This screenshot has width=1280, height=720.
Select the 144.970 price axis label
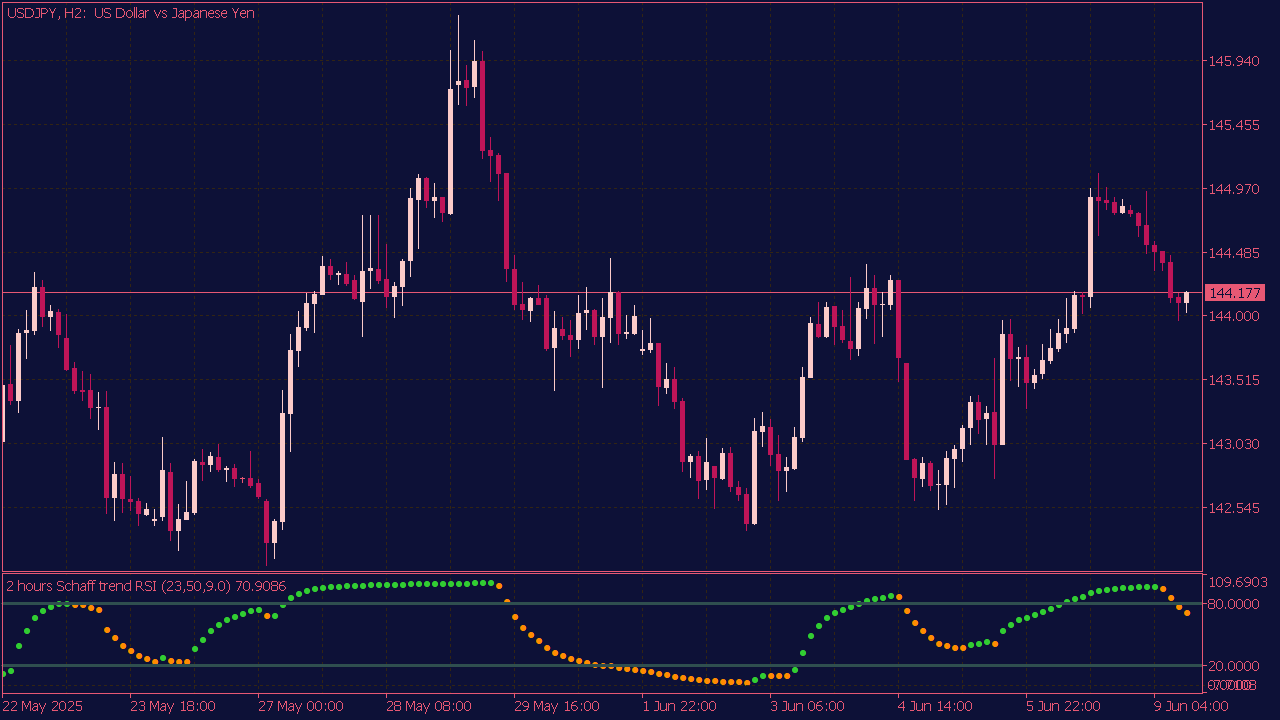(x=1234, y=189)
